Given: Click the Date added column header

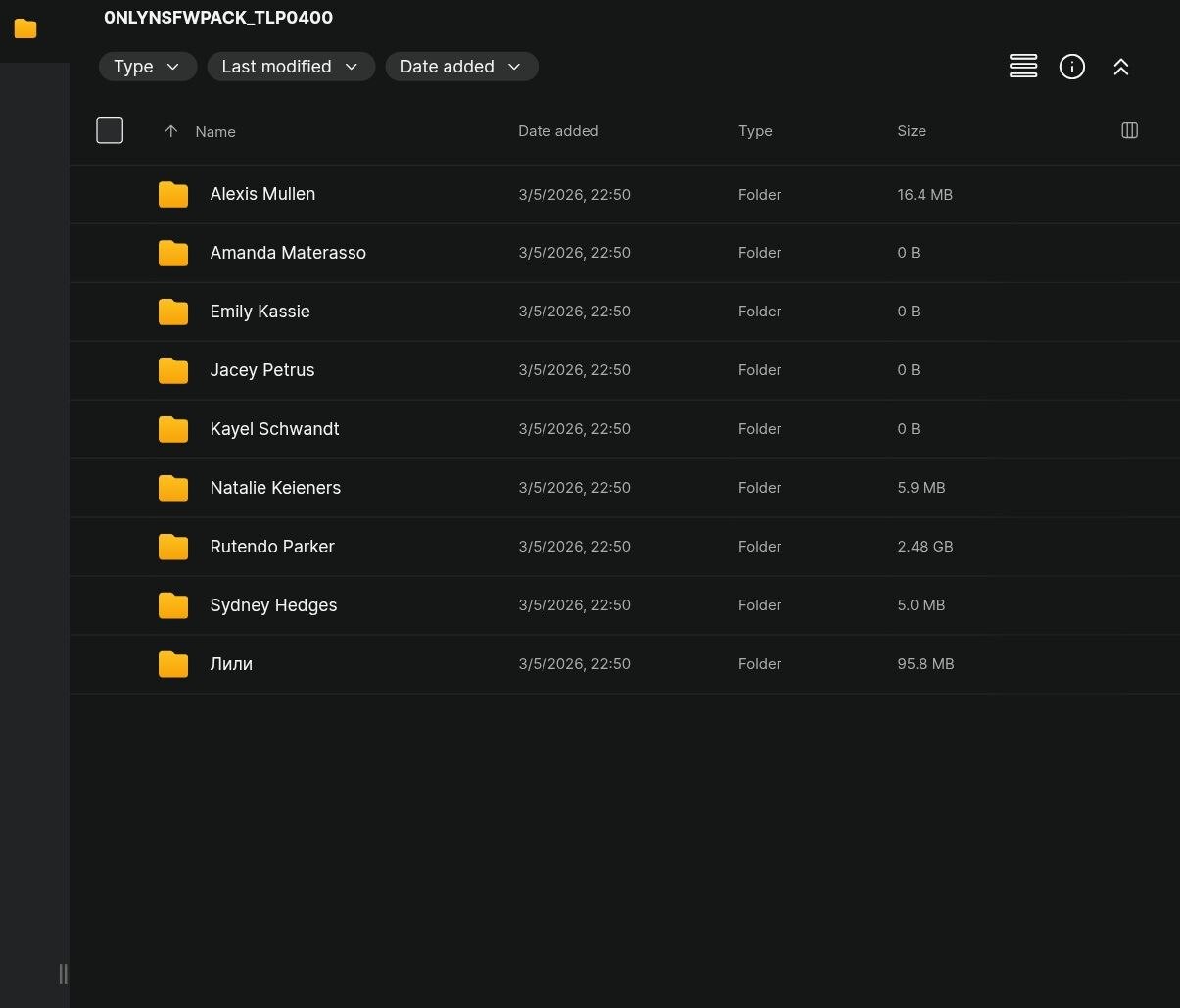Looking at the screenshot, I should [558, 131].
